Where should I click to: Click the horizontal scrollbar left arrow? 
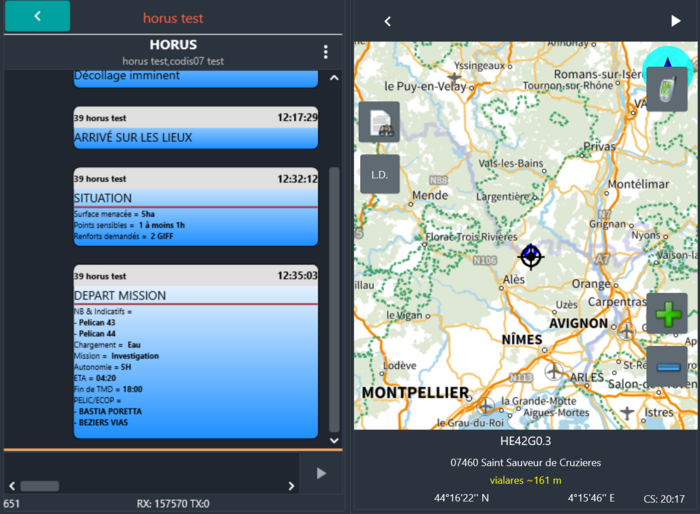(12, 486)
